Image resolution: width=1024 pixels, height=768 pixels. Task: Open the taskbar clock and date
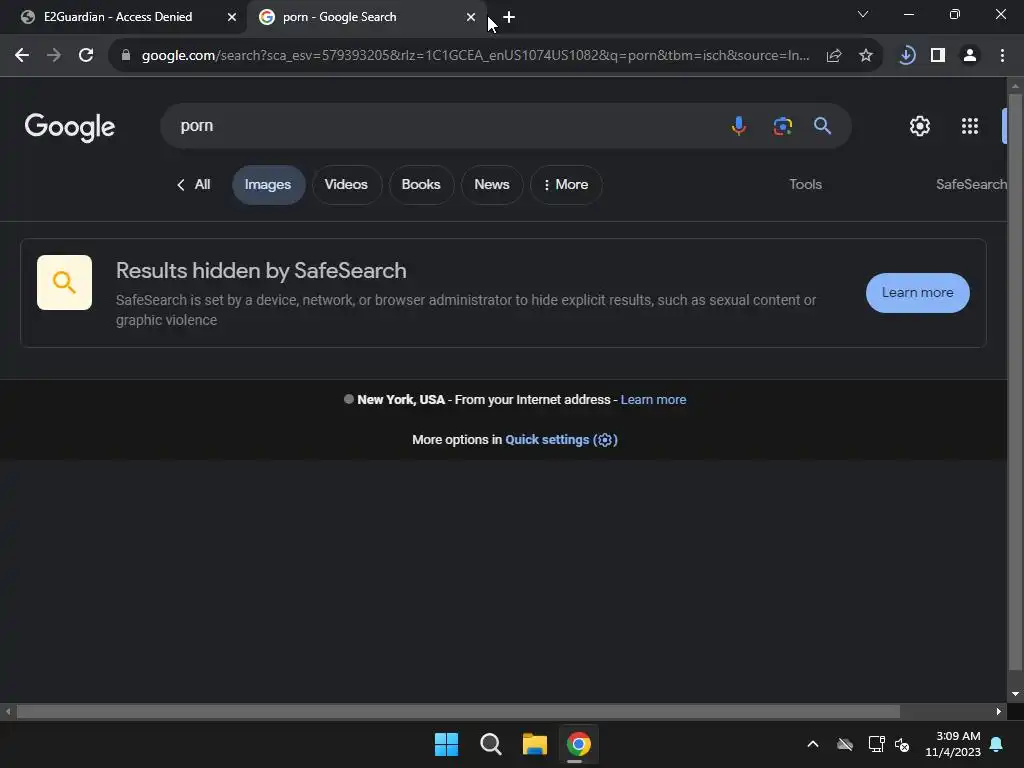pyautogui.click(x=953, y=744)
